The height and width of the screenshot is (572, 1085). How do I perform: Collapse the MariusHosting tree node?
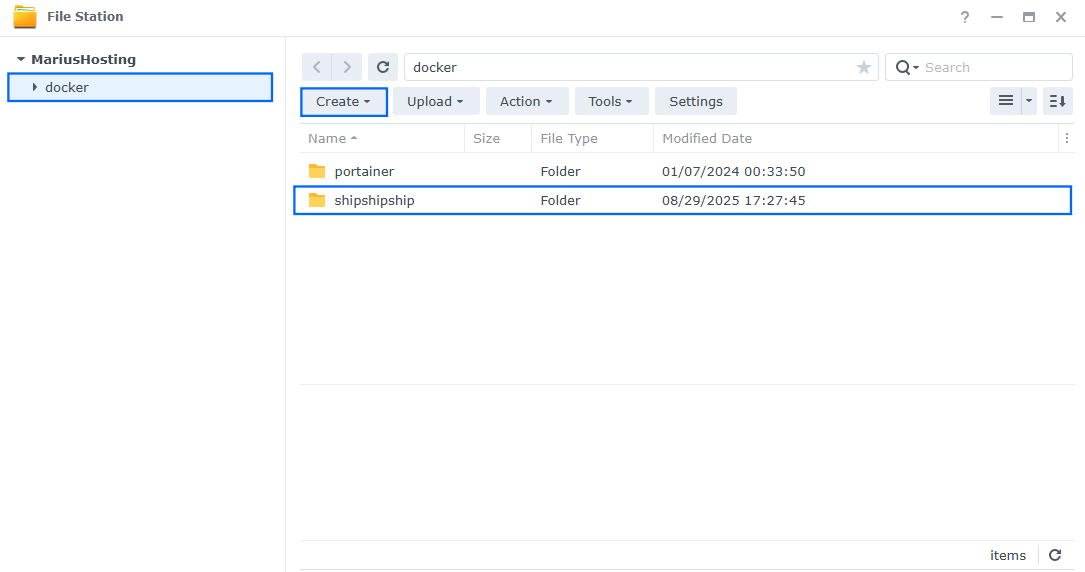(x=21, y=59)
